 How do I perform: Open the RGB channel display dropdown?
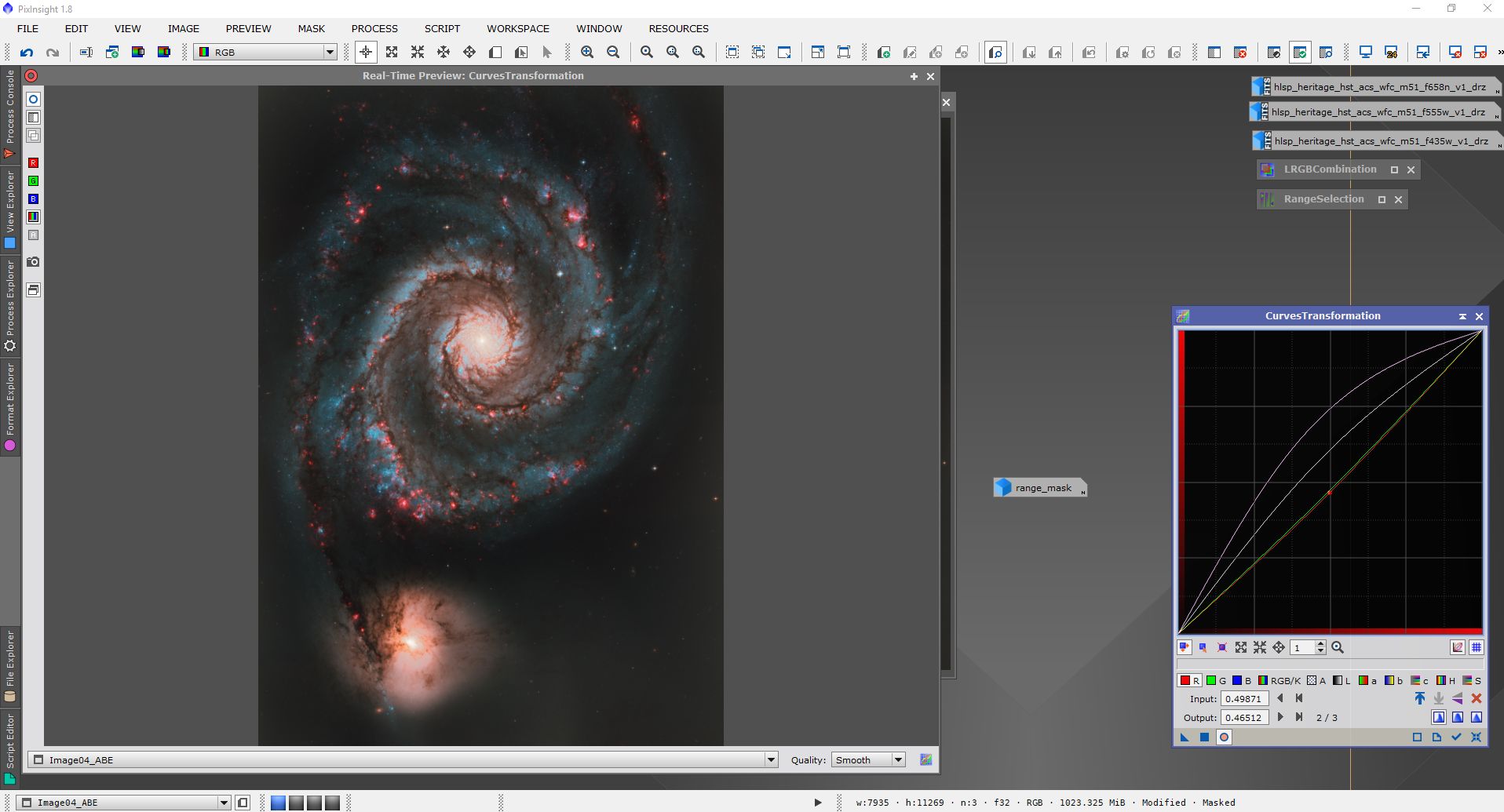click(x=330, y=53)
